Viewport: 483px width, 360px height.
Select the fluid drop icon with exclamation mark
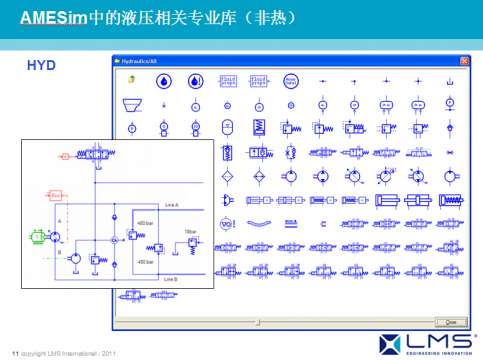pyautogui.click(x=196, y=81)
